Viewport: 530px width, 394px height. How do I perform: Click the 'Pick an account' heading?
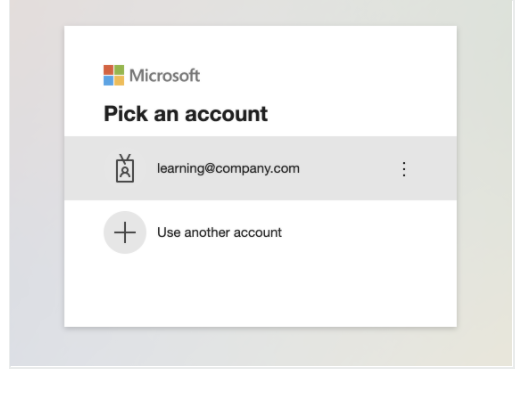coord(186,114)
